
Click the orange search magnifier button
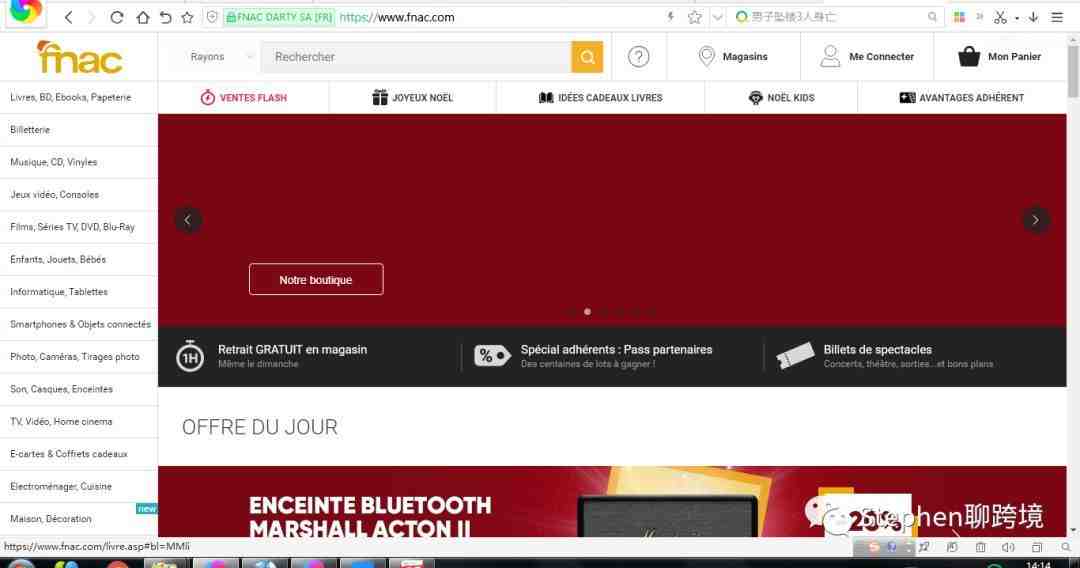point(587,57)
